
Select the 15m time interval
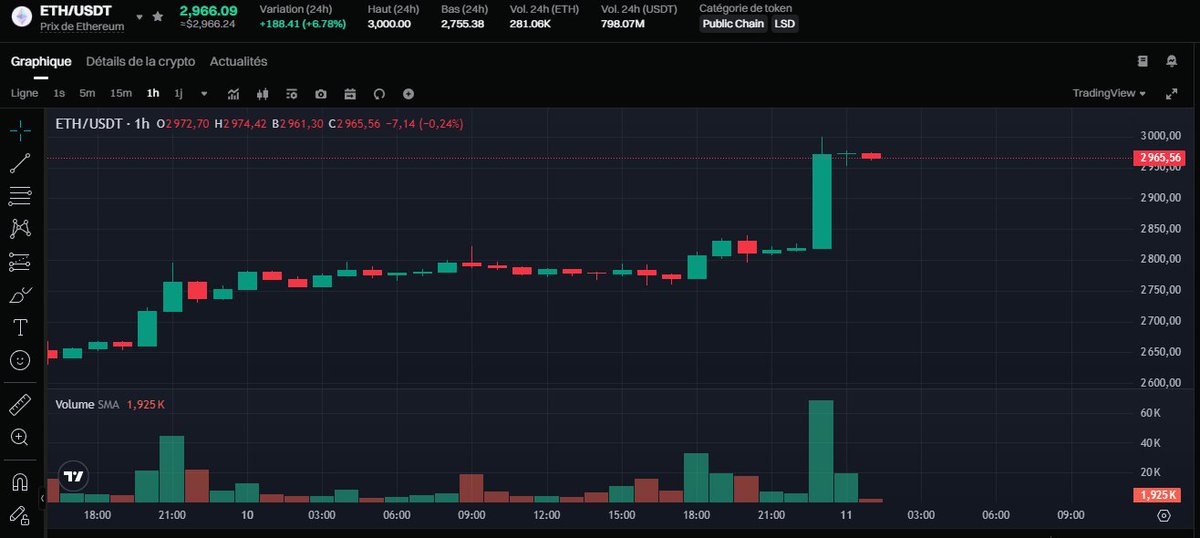[121, 93]
